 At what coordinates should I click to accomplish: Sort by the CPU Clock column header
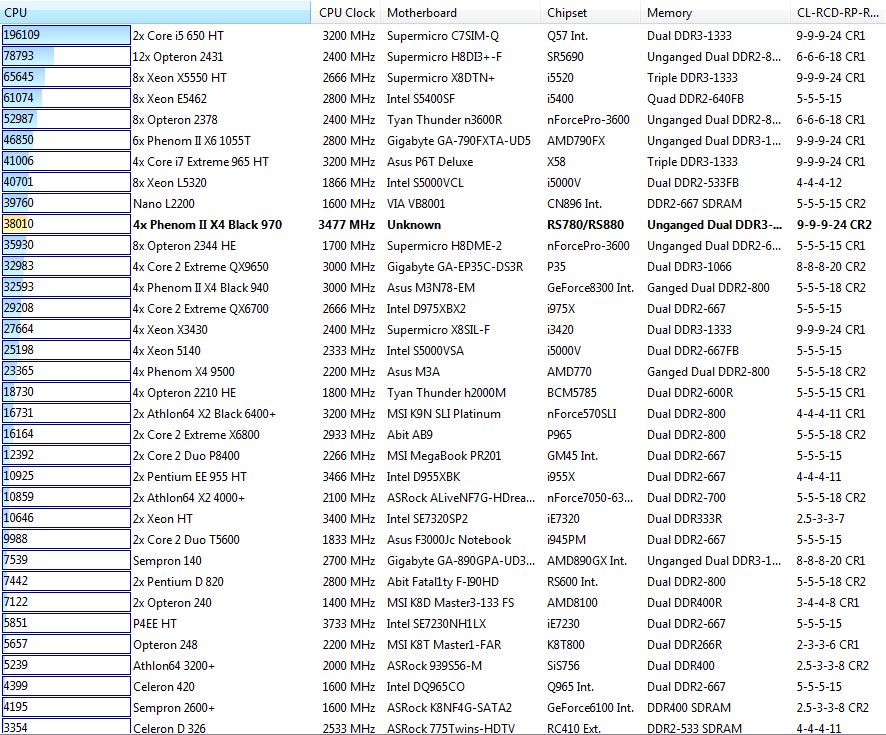click(346, 12)
